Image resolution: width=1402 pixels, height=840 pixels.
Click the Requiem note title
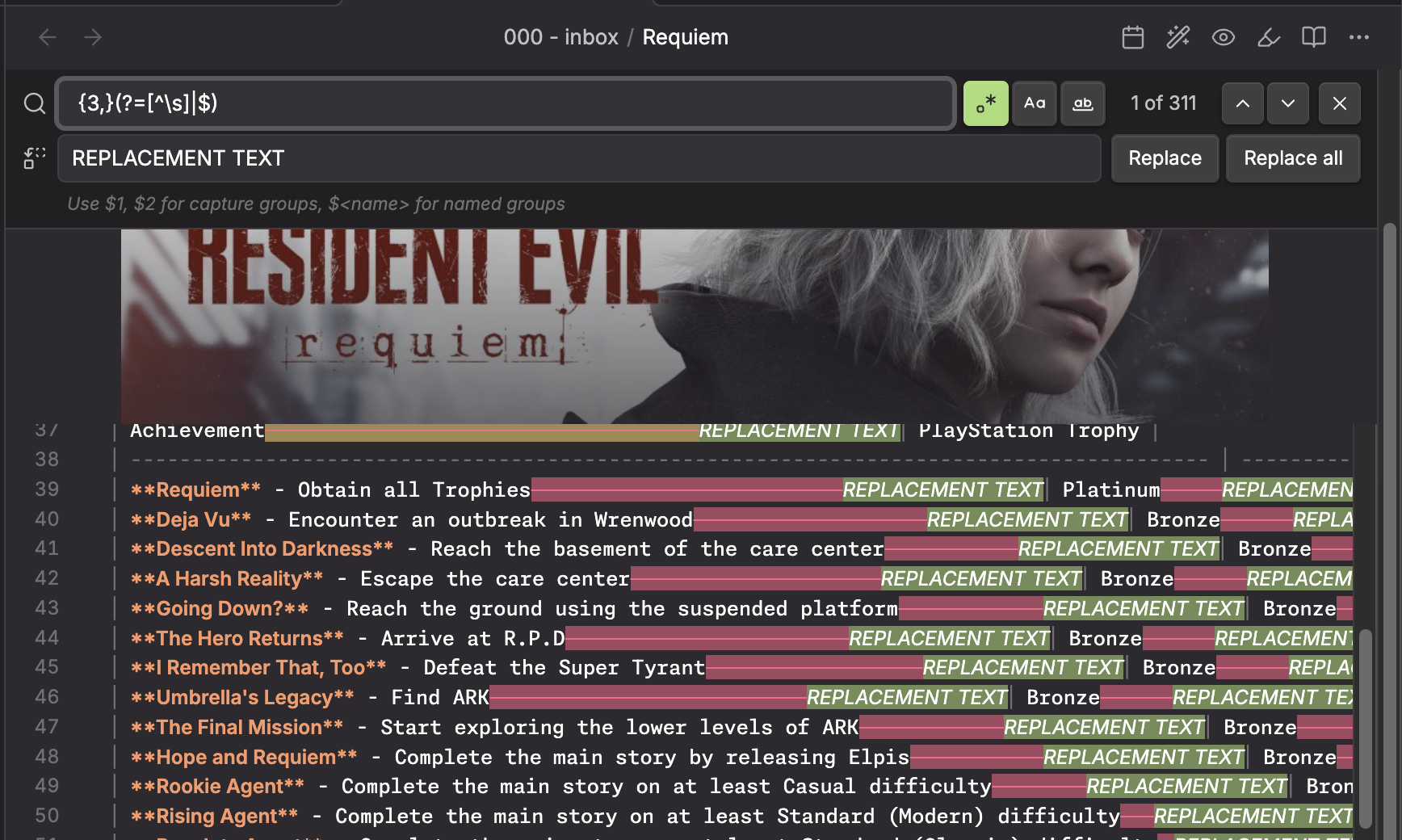686,37
